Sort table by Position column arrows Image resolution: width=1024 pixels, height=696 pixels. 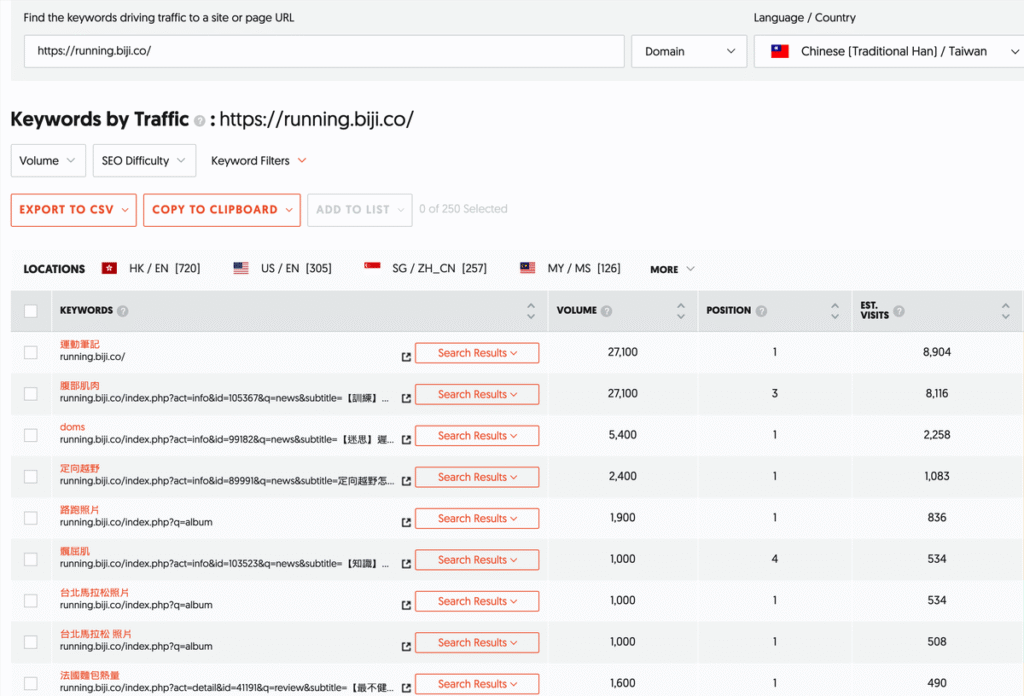point(835,311)
